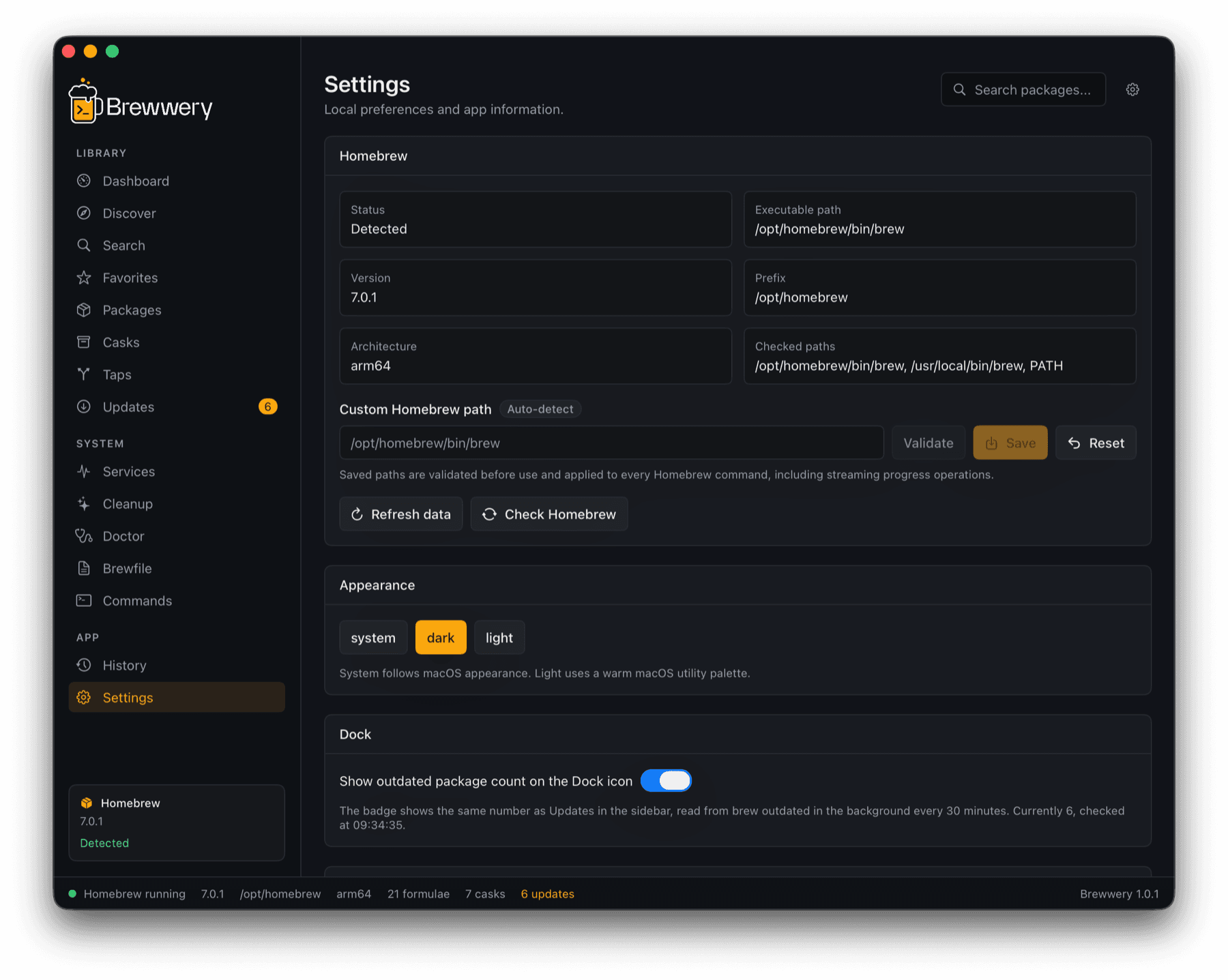
Task: Select the system appearance option
Action: pos(373,638)
